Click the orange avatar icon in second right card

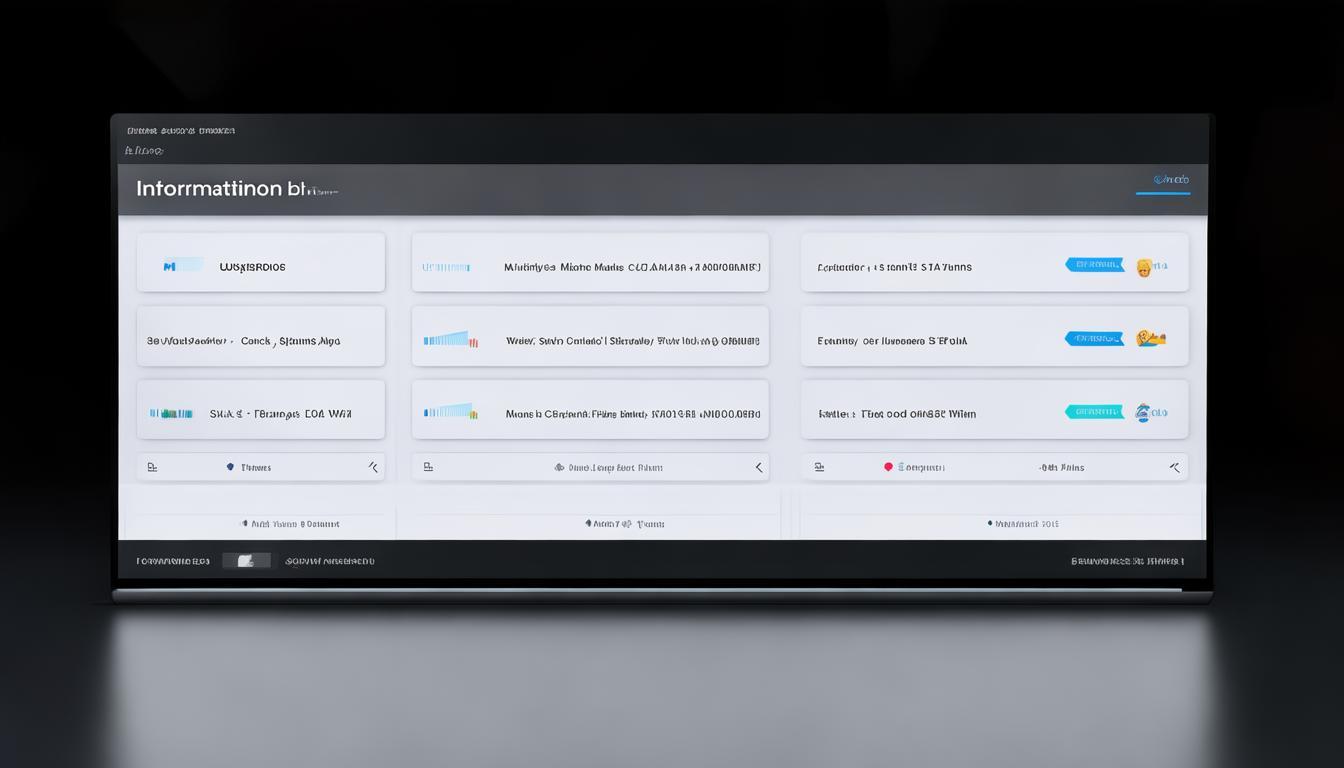point(1148,339)
